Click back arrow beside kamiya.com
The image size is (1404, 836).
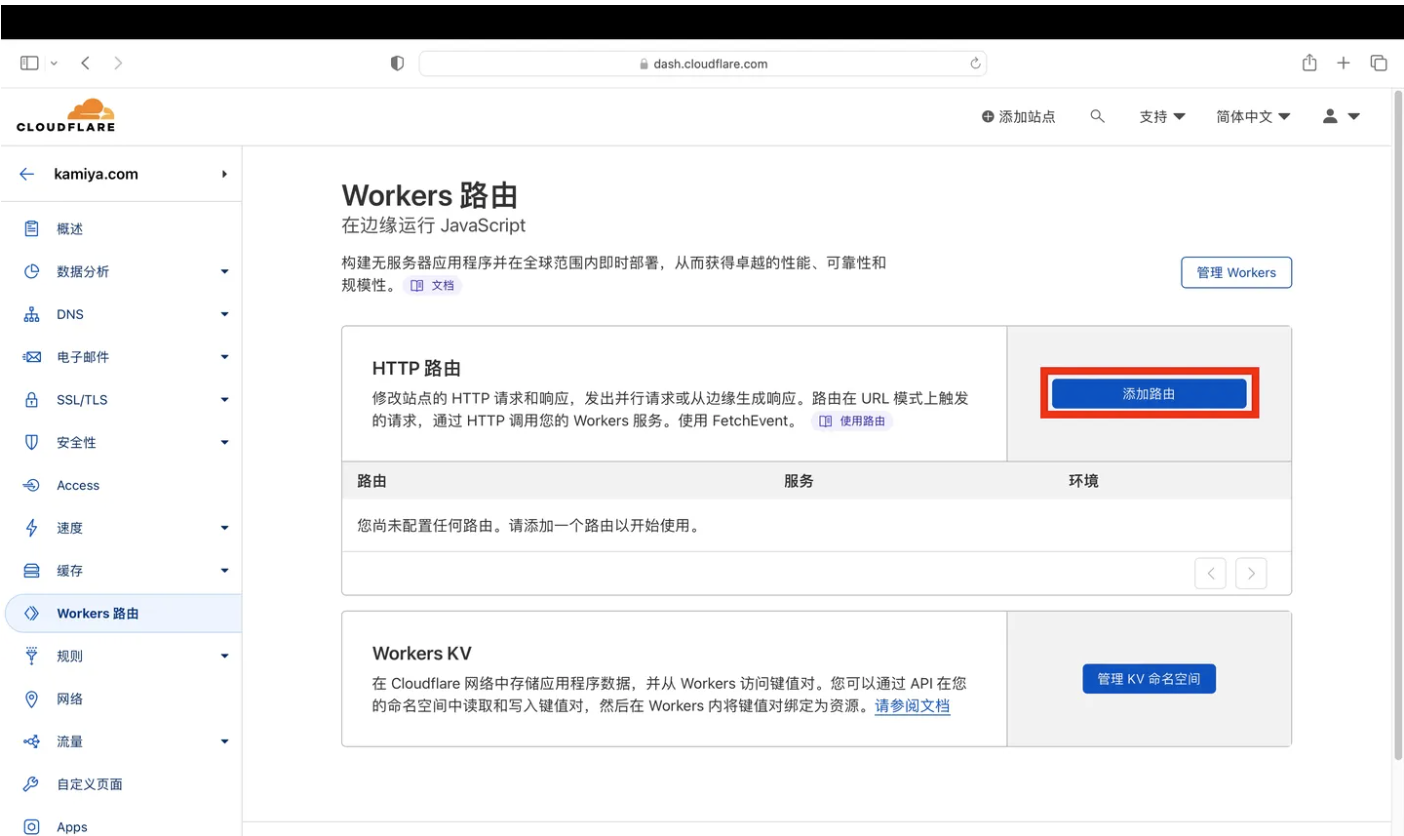27,174
